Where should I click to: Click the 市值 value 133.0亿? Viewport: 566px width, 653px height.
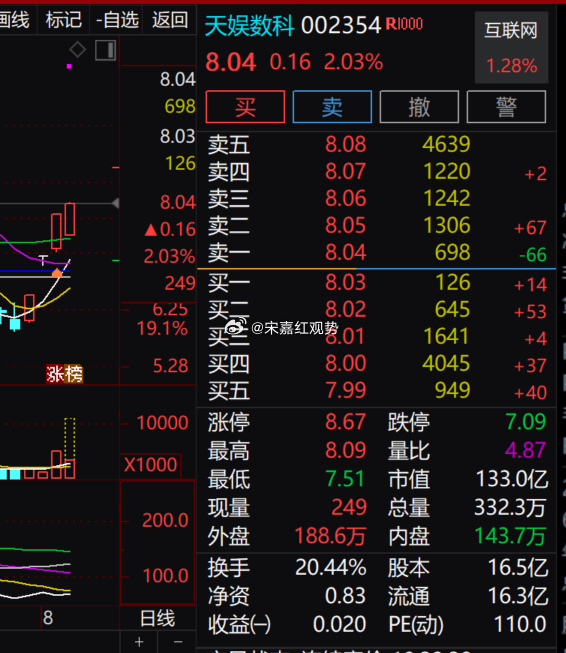pos(512,479)
